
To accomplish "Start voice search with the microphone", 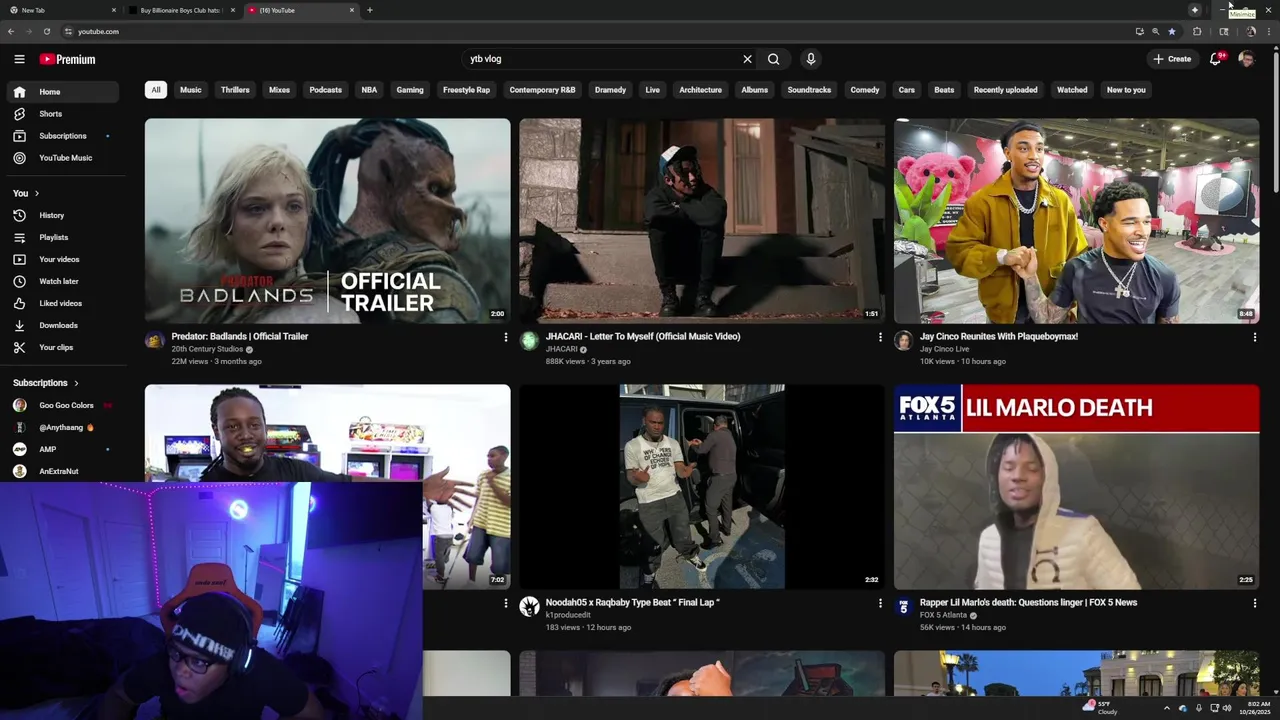I will (811, 59).
